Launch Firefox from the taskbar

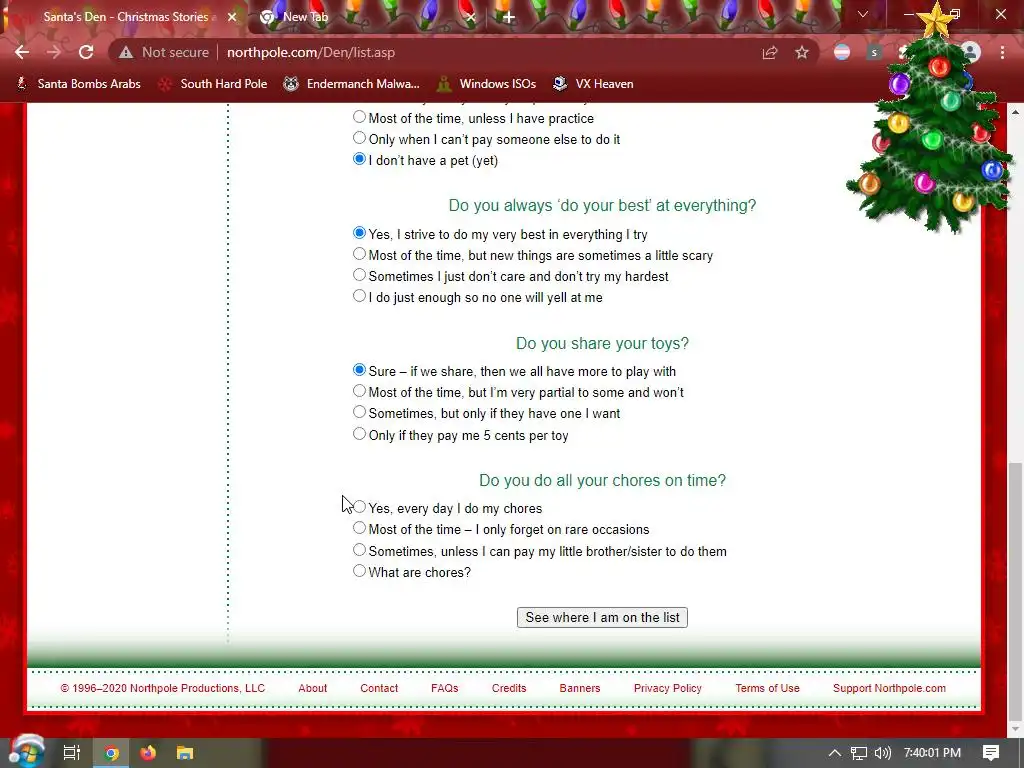click(148, 753)
